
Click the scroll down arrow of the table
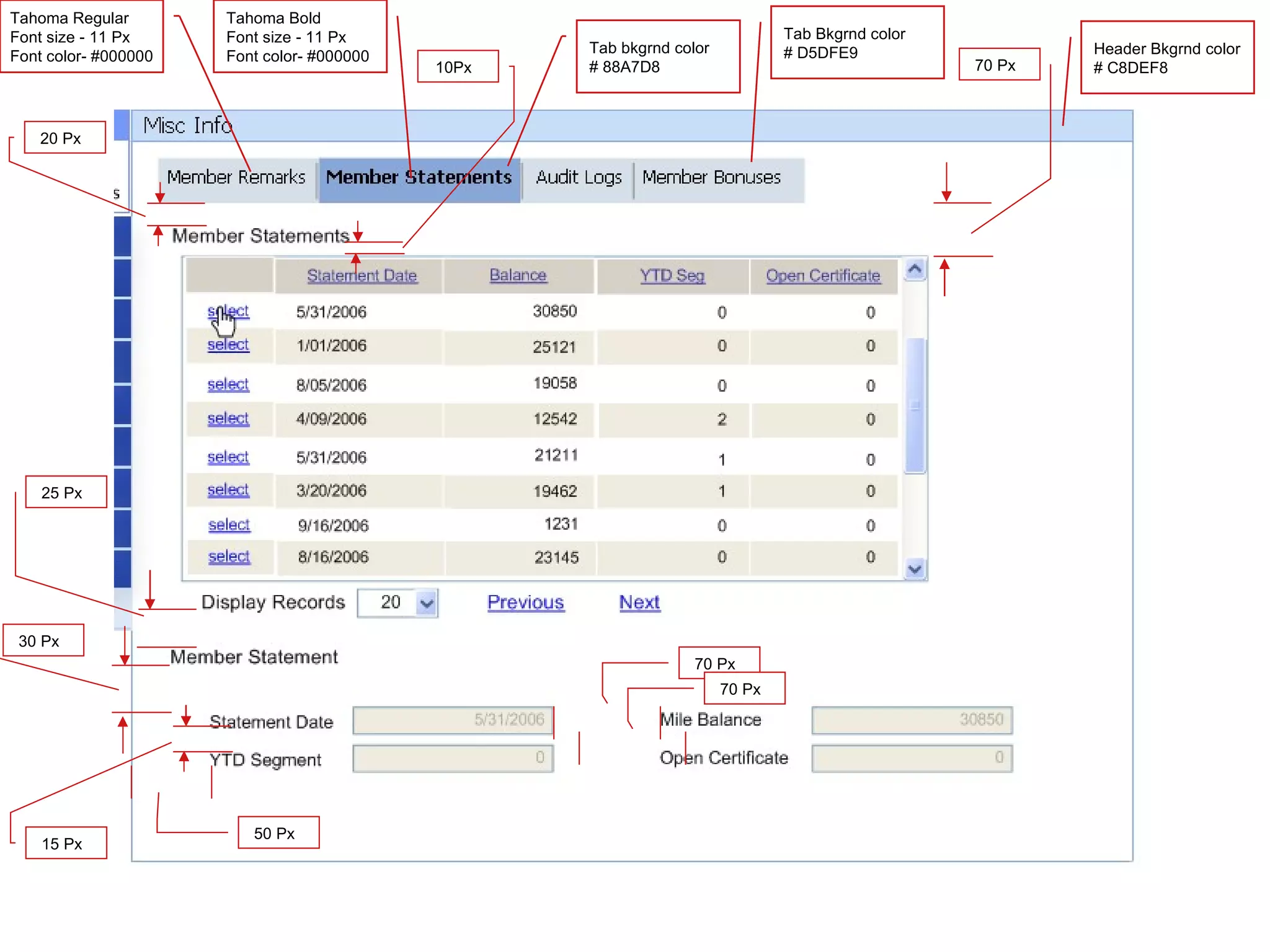pyautogui.click(x=915, y=568)
